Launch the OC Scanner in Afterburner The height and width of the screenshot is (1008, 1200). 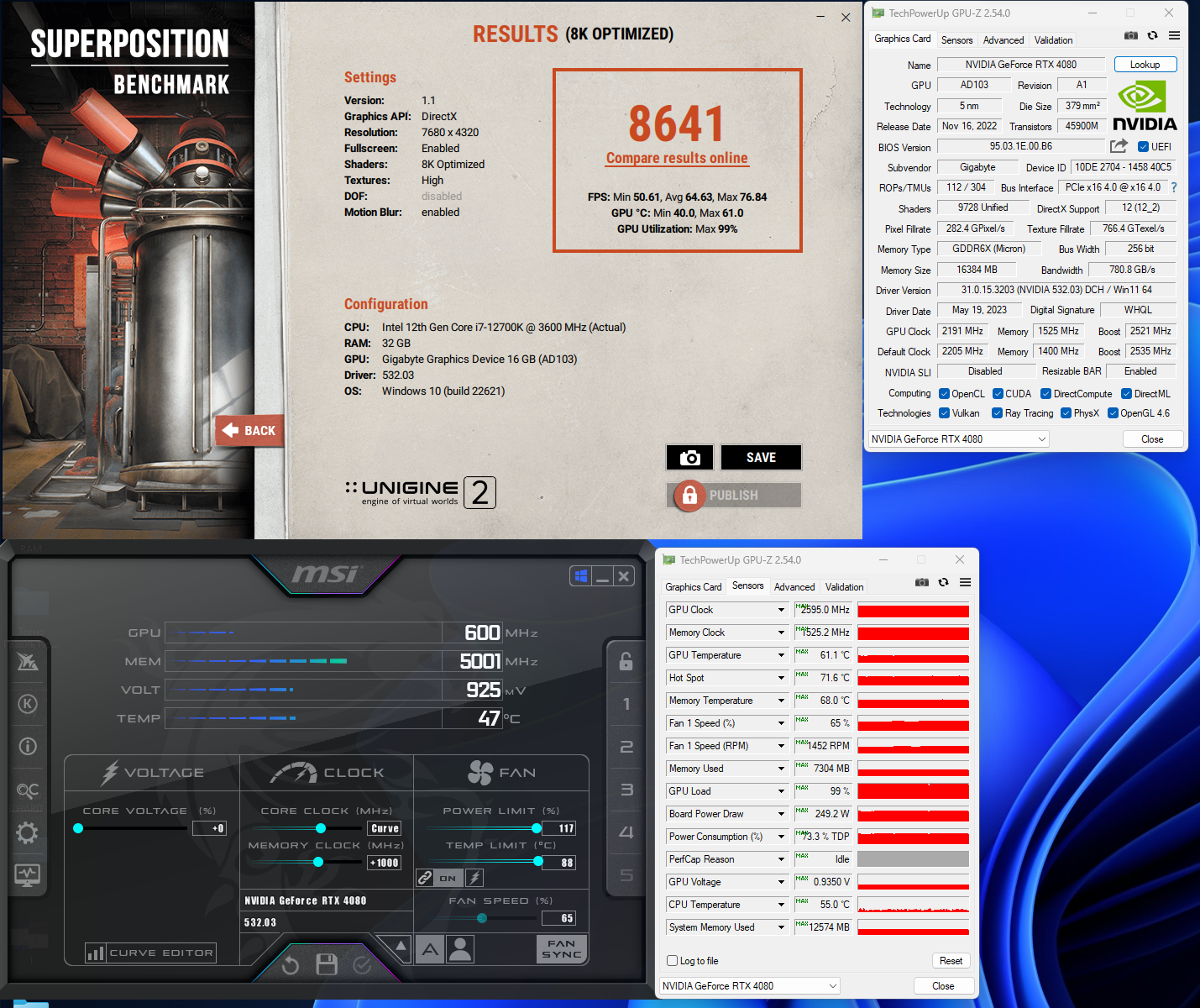pos(28,790)
